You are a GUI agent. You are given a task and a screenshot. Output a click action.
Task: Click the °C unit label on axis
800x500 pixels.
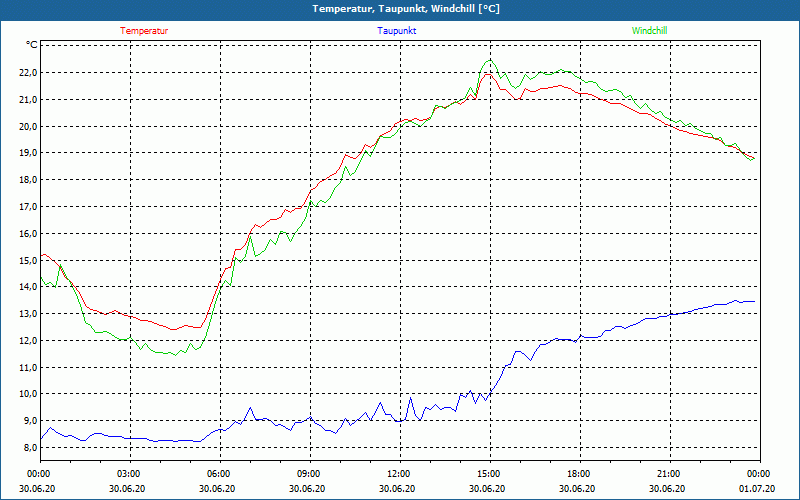point(32,45)
